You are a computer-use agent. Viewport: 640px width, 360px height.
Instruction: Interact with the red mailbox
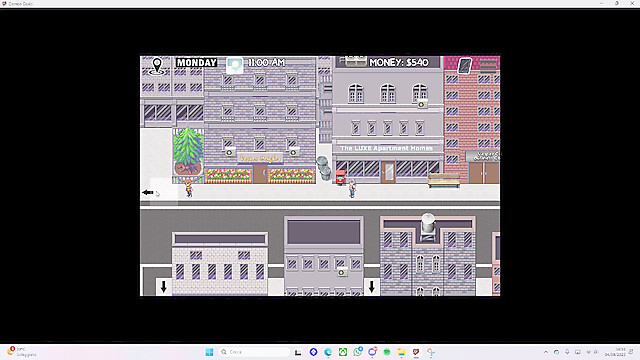pyautogui.click(x=340, y=178)
